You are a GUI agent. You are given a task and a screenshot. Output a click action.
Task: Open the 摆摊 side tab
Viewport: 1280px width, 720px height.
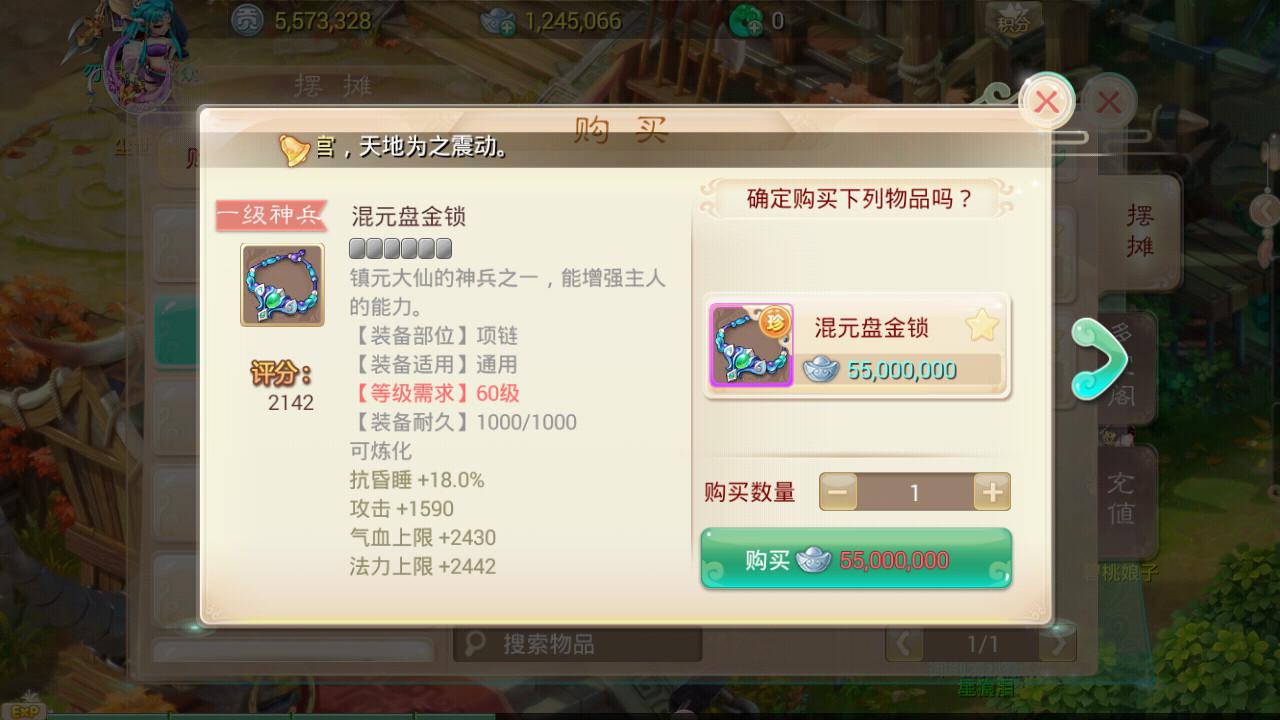point(1139,230)
